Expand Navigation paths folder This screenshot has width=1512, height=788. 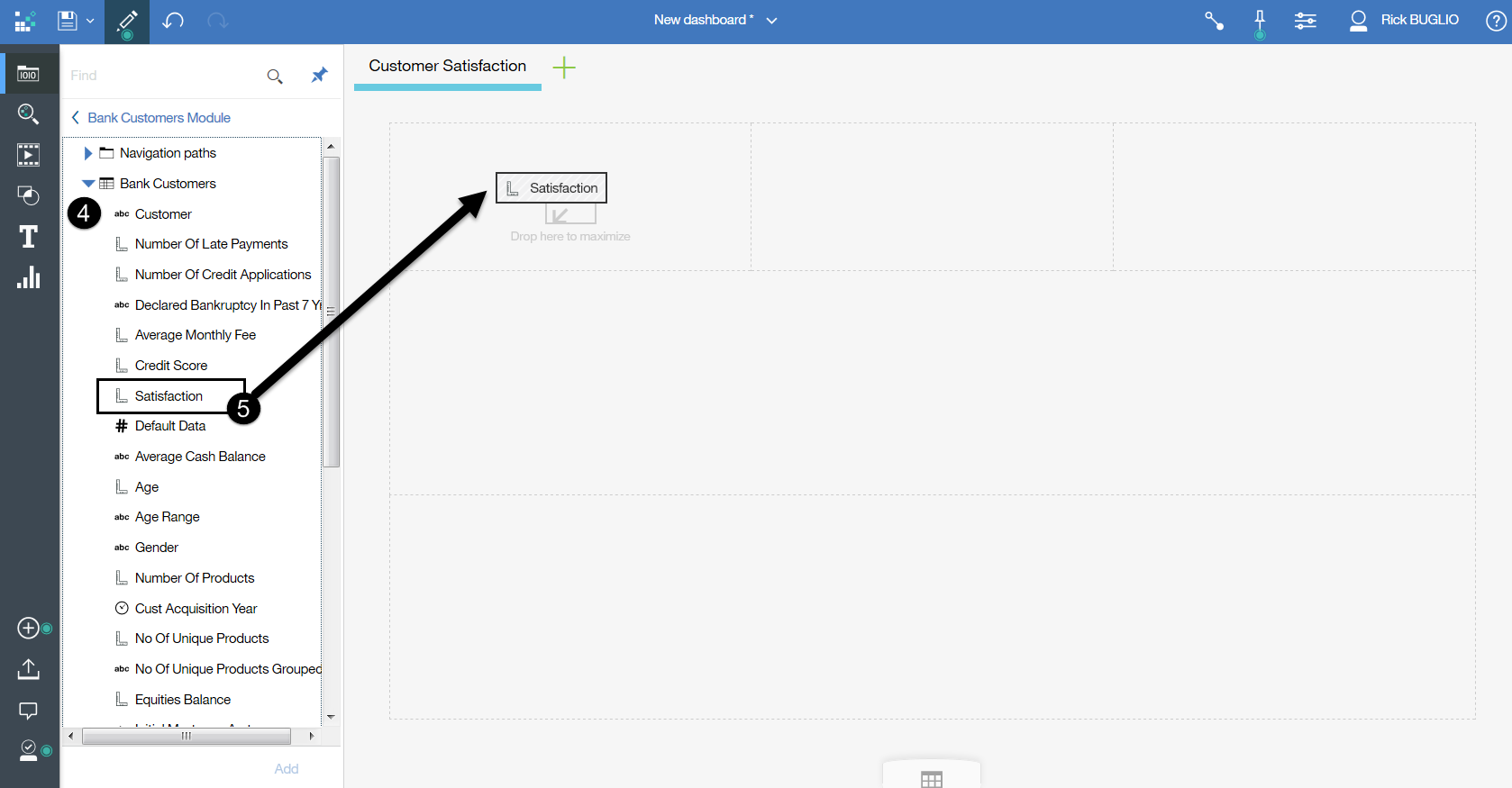[x=87, y=153]
